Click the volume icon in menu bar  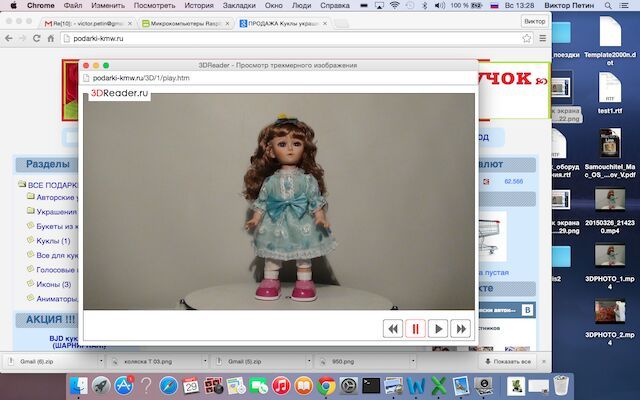(x=439, y=5)
